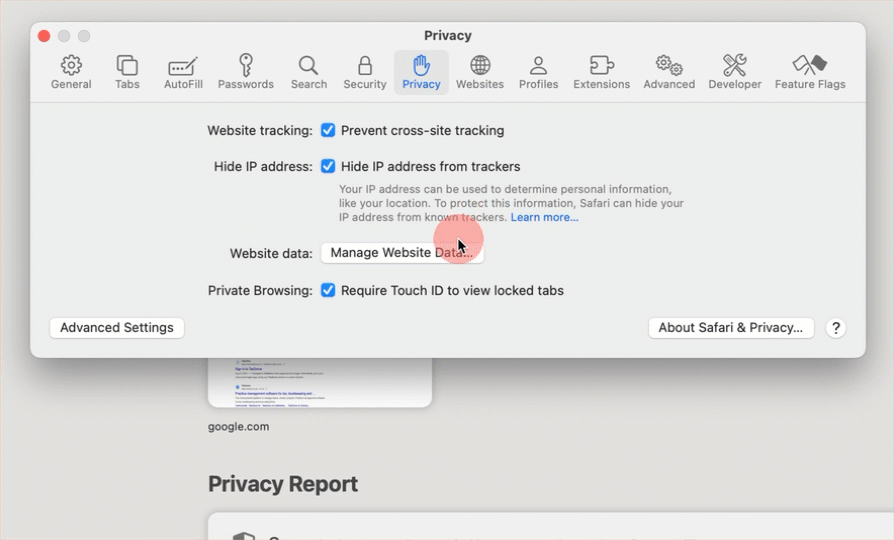Select the Passwords key icon
This screenshot has height=540, width=894.
[245, 72]
